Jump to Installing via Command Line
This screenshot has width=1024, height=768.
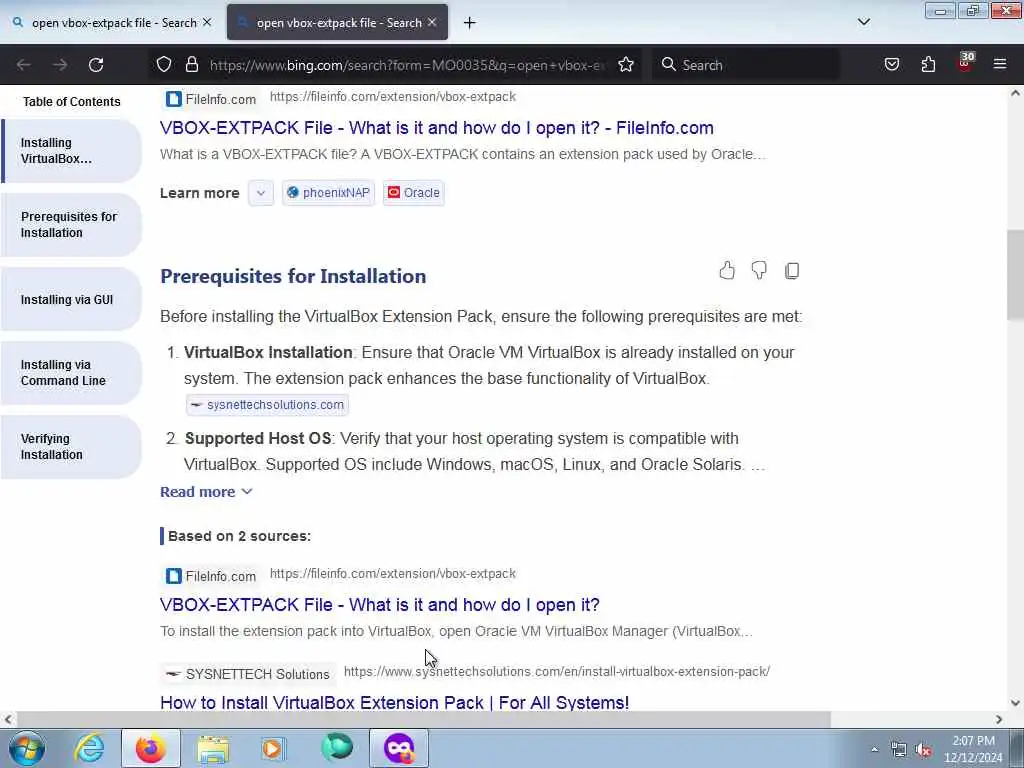72,373
